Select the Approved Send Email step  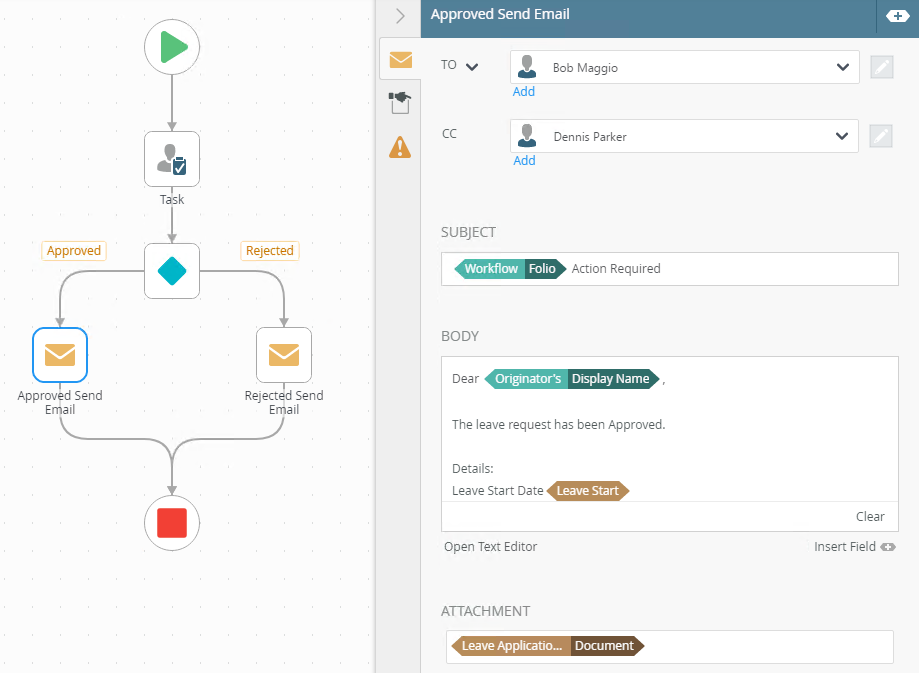60,355
